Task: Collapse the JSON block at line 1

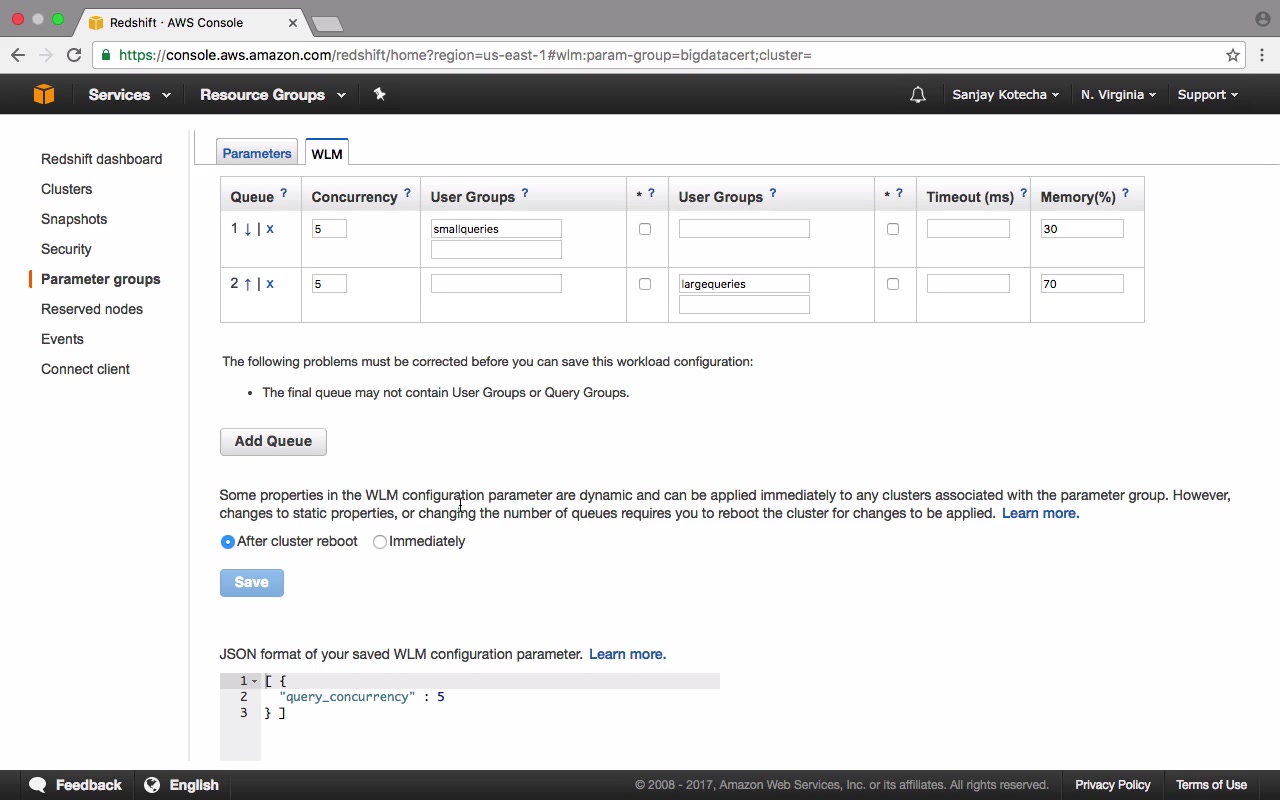Action: coord(254,681)
